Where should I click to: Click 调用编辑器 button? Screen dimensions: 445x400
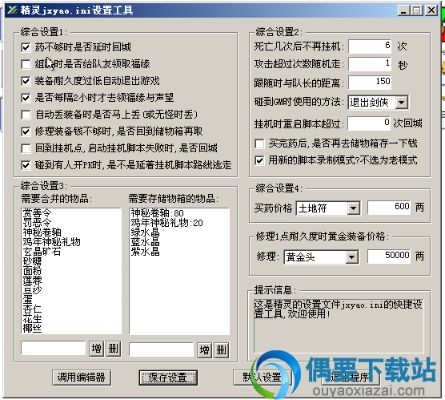(82, 377)
